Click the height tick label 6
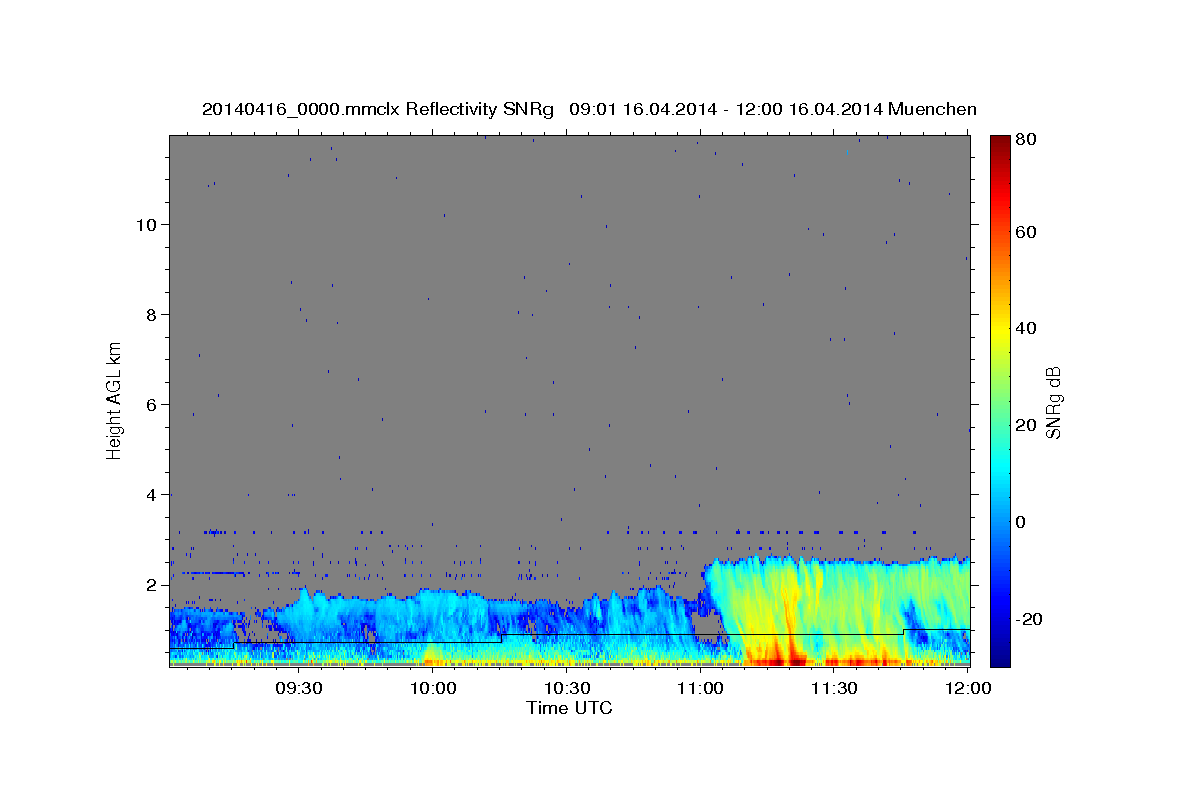 click(151, 405)
